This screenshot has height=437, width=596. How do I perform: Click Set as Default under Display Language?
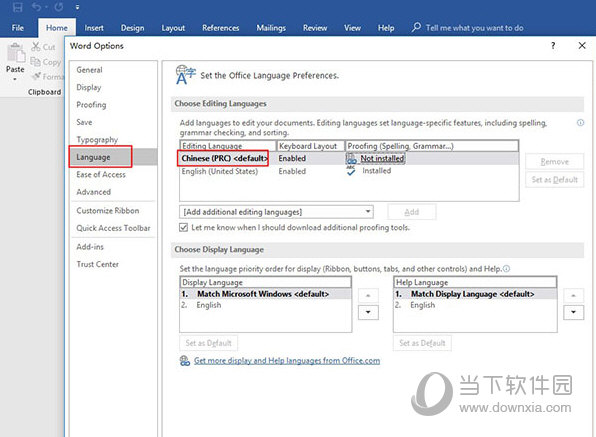tap(208, 343)
